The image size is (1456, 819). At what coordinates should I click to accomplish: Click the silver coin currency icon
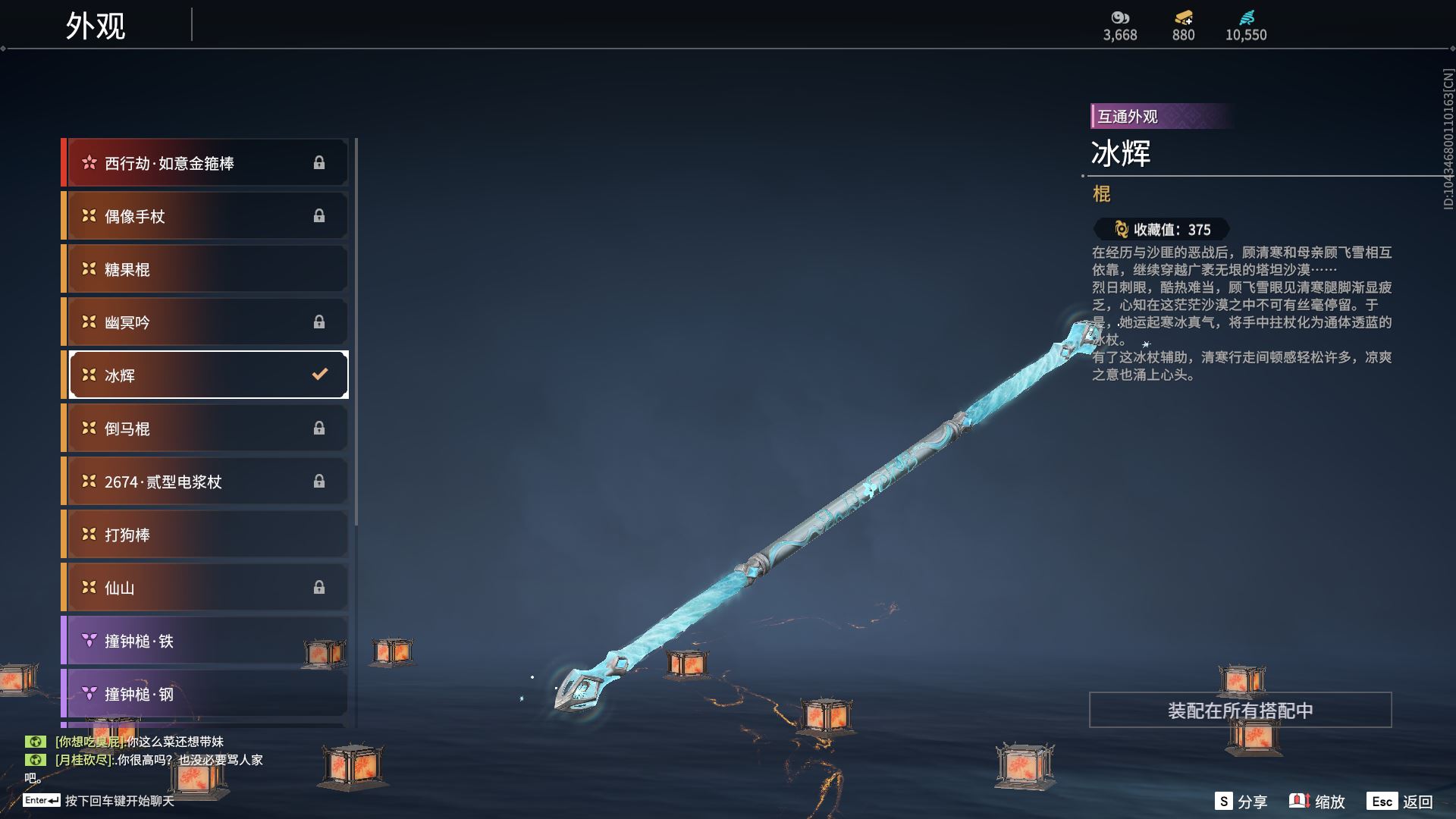[x=1120, y=17]
